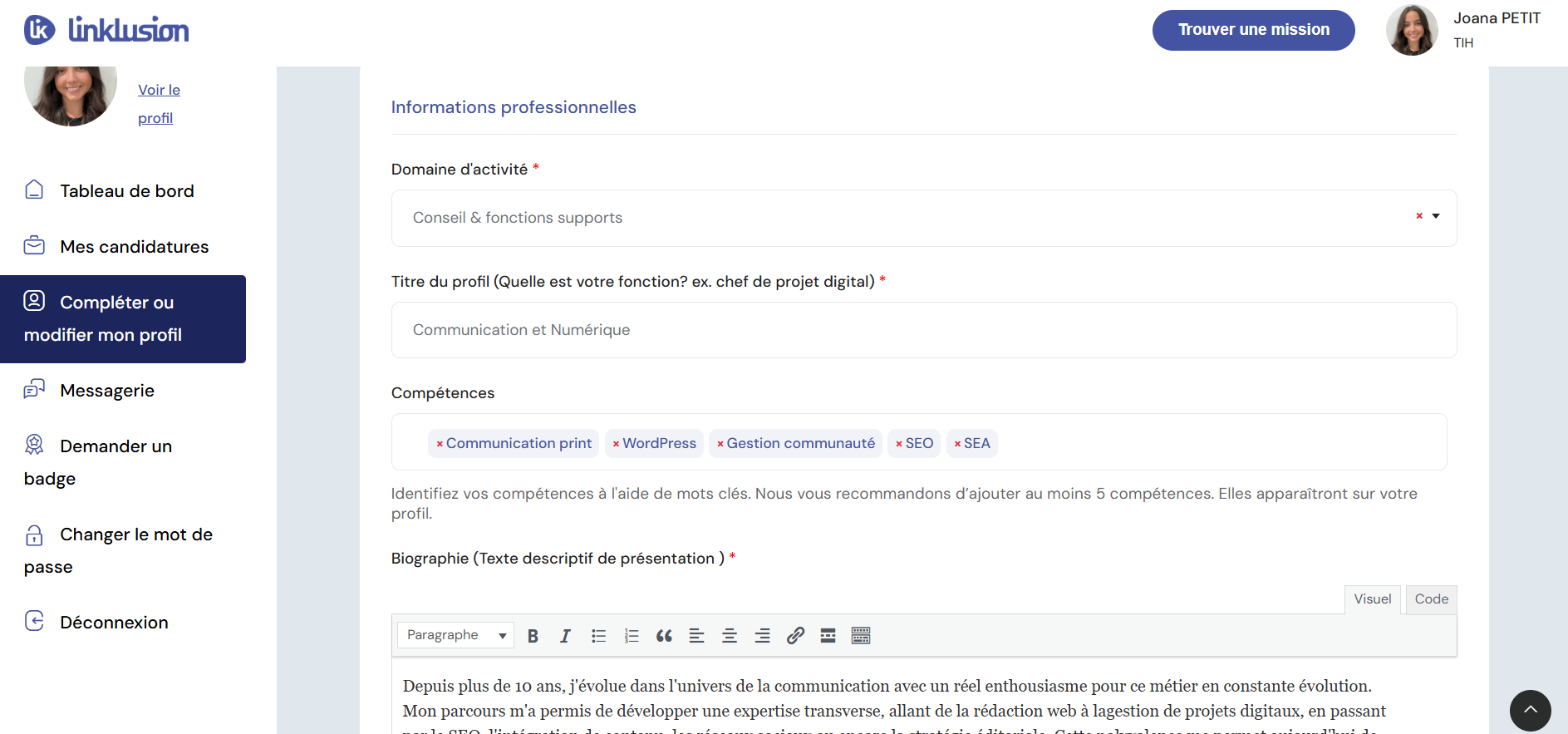Click the Joana PETIT name in header
The width and height of the screenshot is (1568, 734).
point(1497,18)
